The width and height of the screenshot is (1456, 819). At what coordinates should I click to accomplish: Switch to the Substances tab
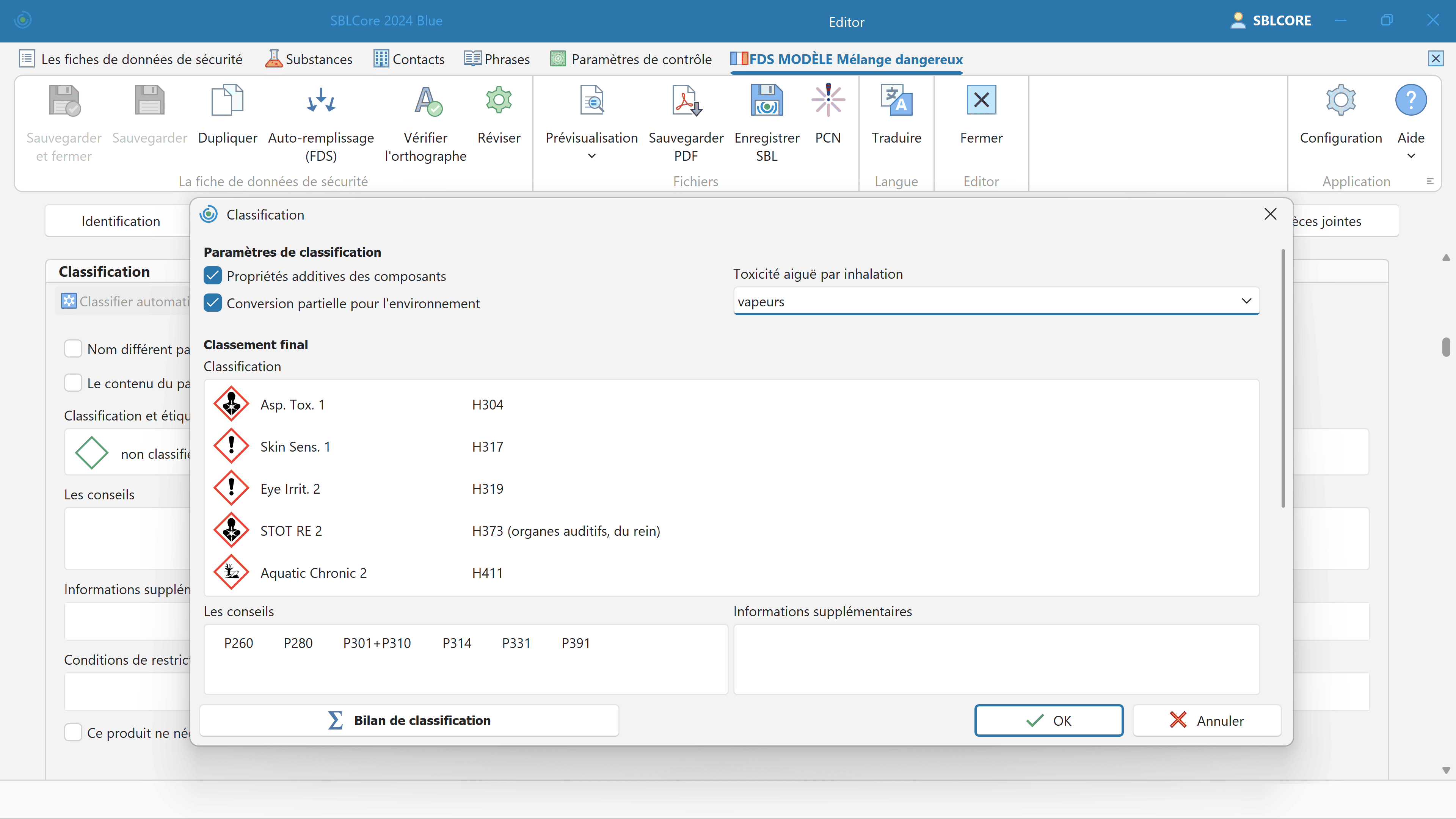pos(309,58)
